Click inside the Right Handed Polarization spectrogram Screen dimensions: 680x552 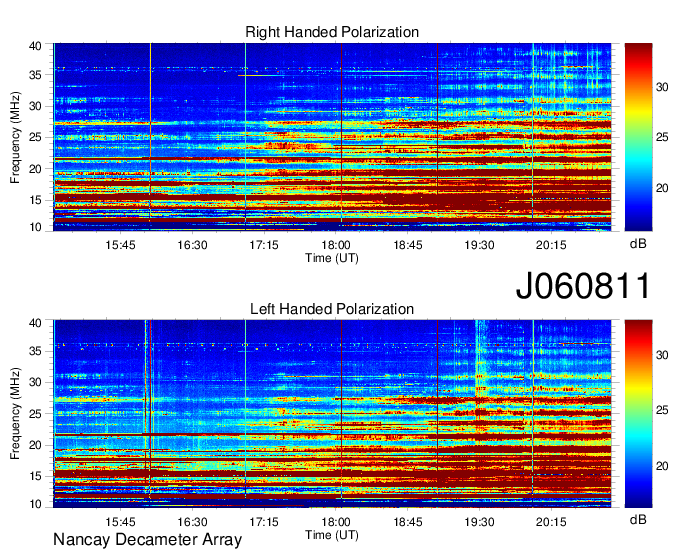[332, 137]
